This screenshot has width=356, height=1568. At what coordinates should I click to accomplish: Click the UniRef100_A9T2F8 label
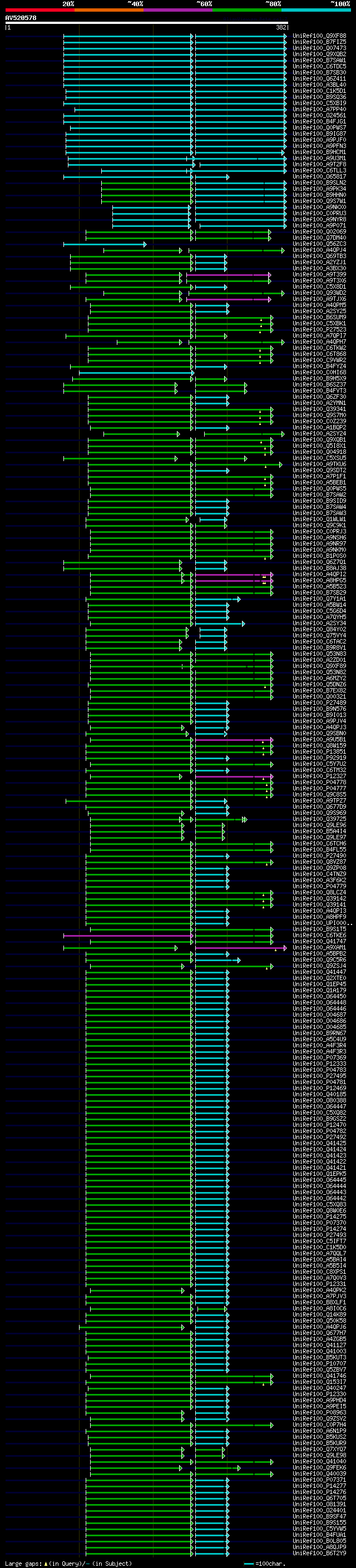(x=319, y=164)
